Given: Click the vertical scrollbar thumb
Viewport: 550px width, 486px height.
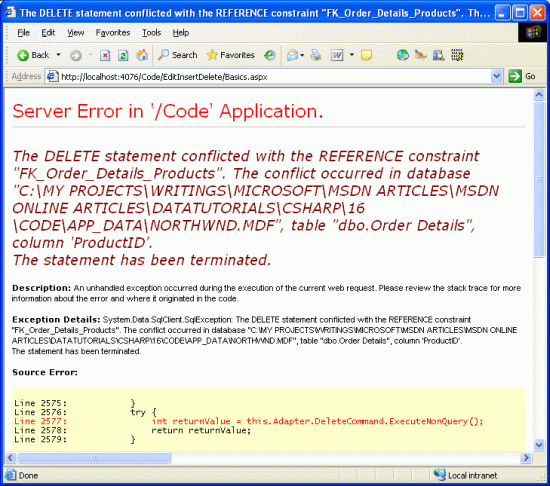Looking at the screenshot, I should 539,180.
